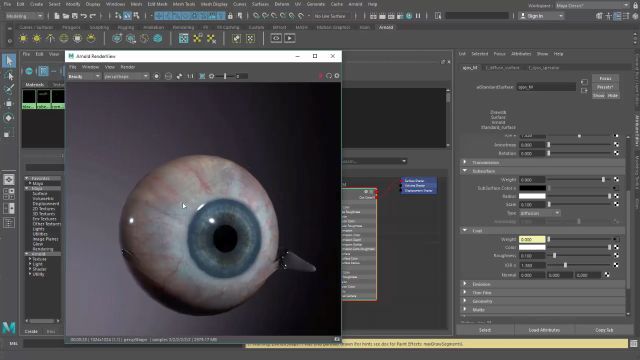Open the Sign In dropdown
Image resolution: width=640 pixels, height=360 pixels.
coord(541,16)
